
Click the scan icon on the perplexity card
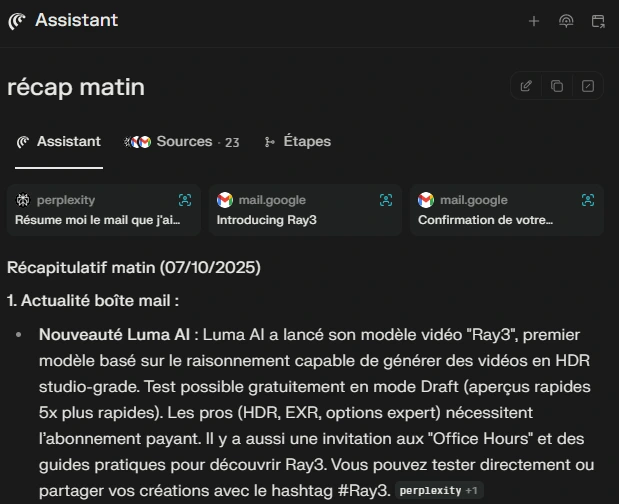[x=184, y=200]
